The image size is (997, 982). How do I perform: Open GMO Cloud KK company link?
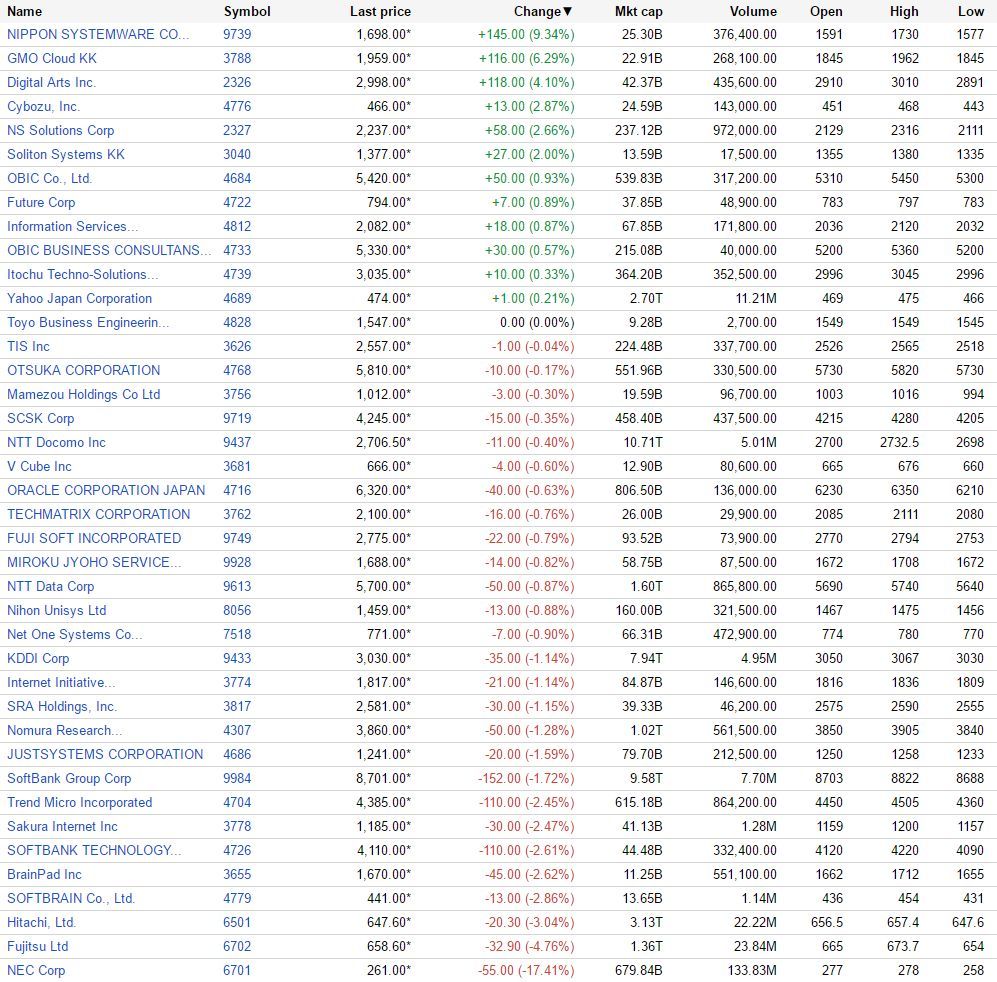tap(52, 59)
